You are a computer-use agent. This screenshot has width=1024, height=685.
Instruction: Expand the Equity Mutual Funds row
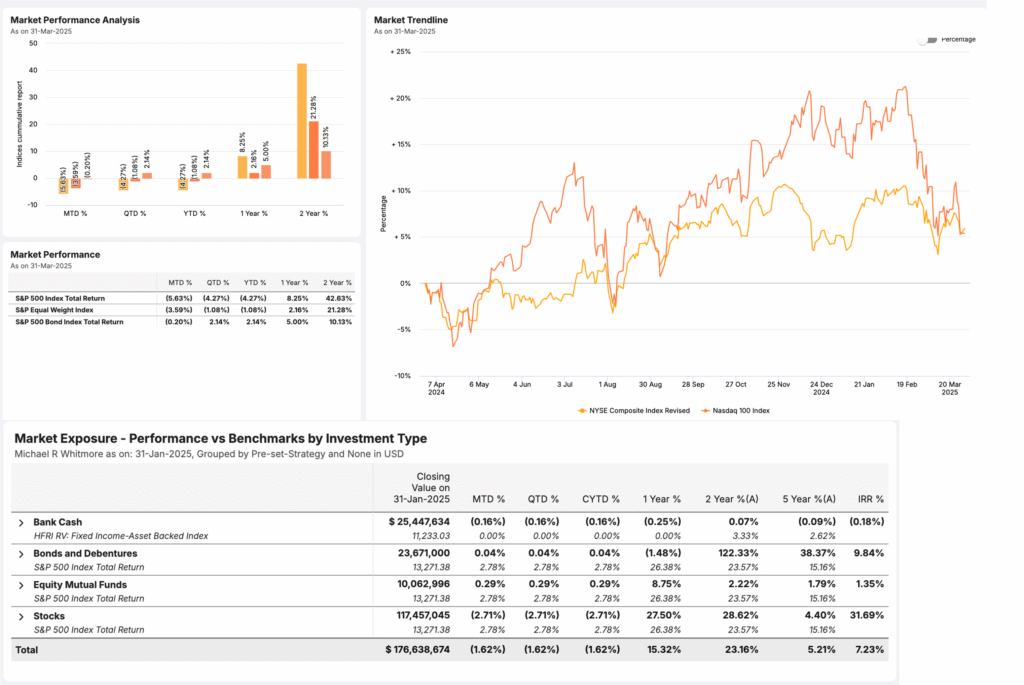pyautogui.click(x=21, y=584)
